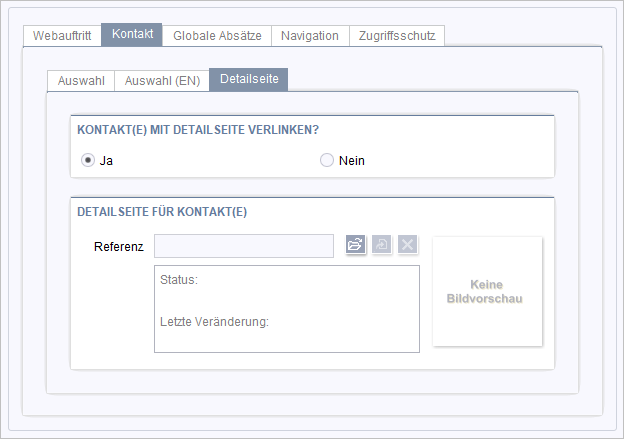The image size is (624, 439).
Task: Select the Ja radio button
Action: click(x=88, y=160)
